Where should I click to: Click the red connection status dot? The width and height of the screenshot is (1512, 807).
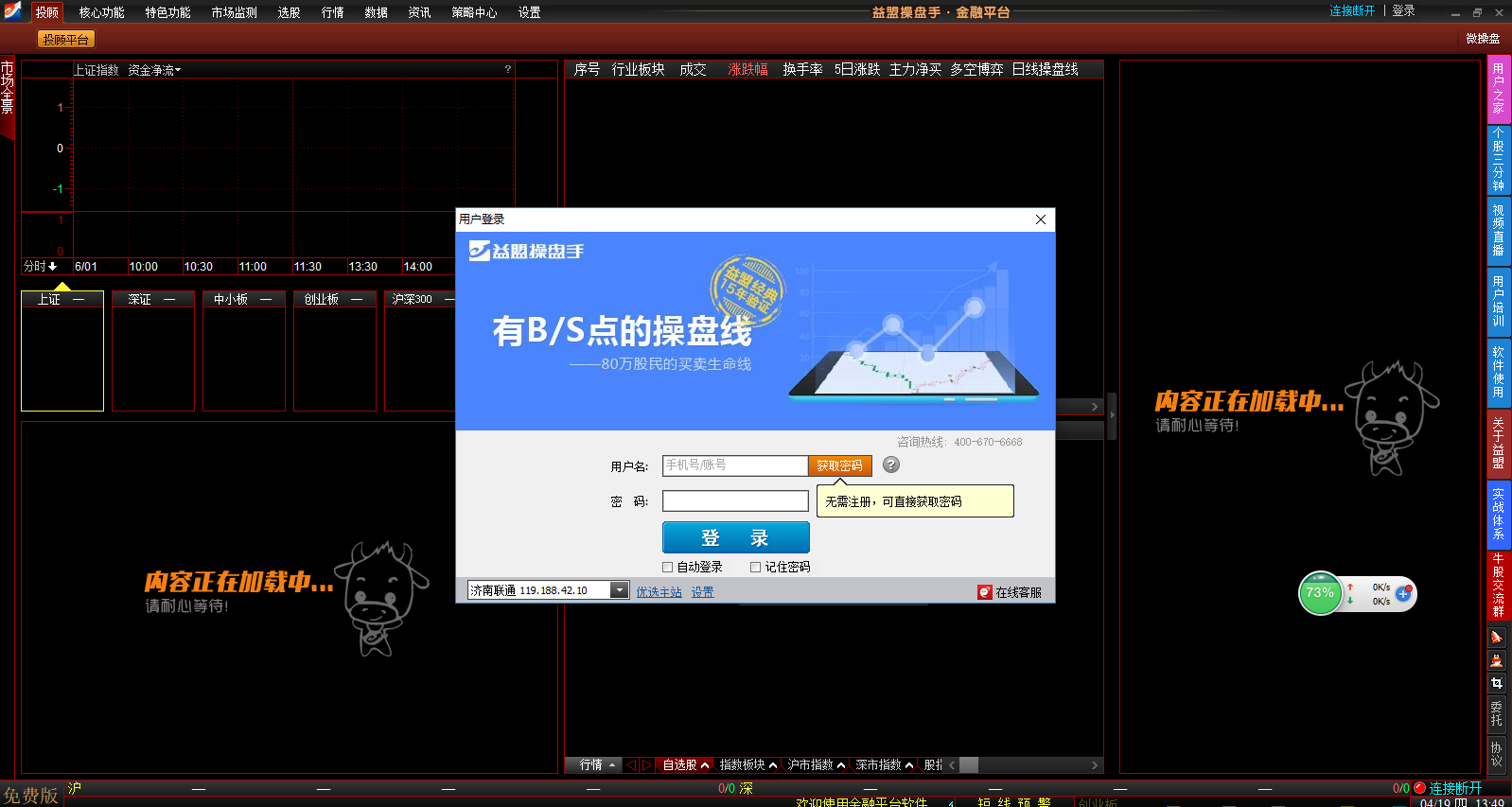point(1419,788)
